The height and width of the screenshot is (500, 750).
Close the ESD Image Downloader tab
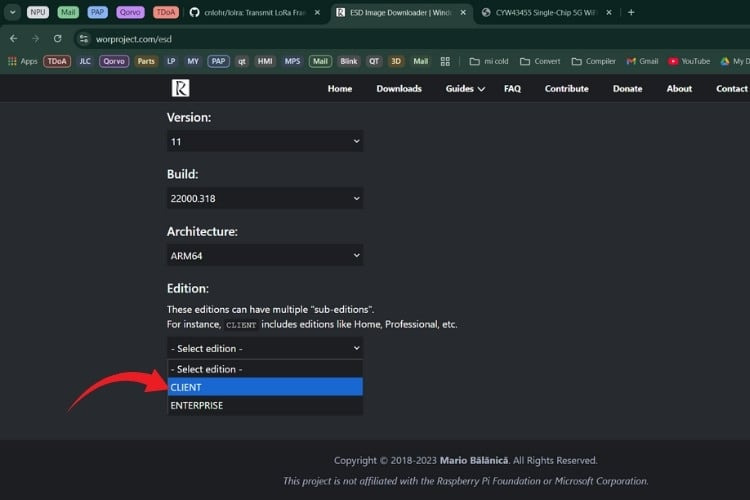463,12
